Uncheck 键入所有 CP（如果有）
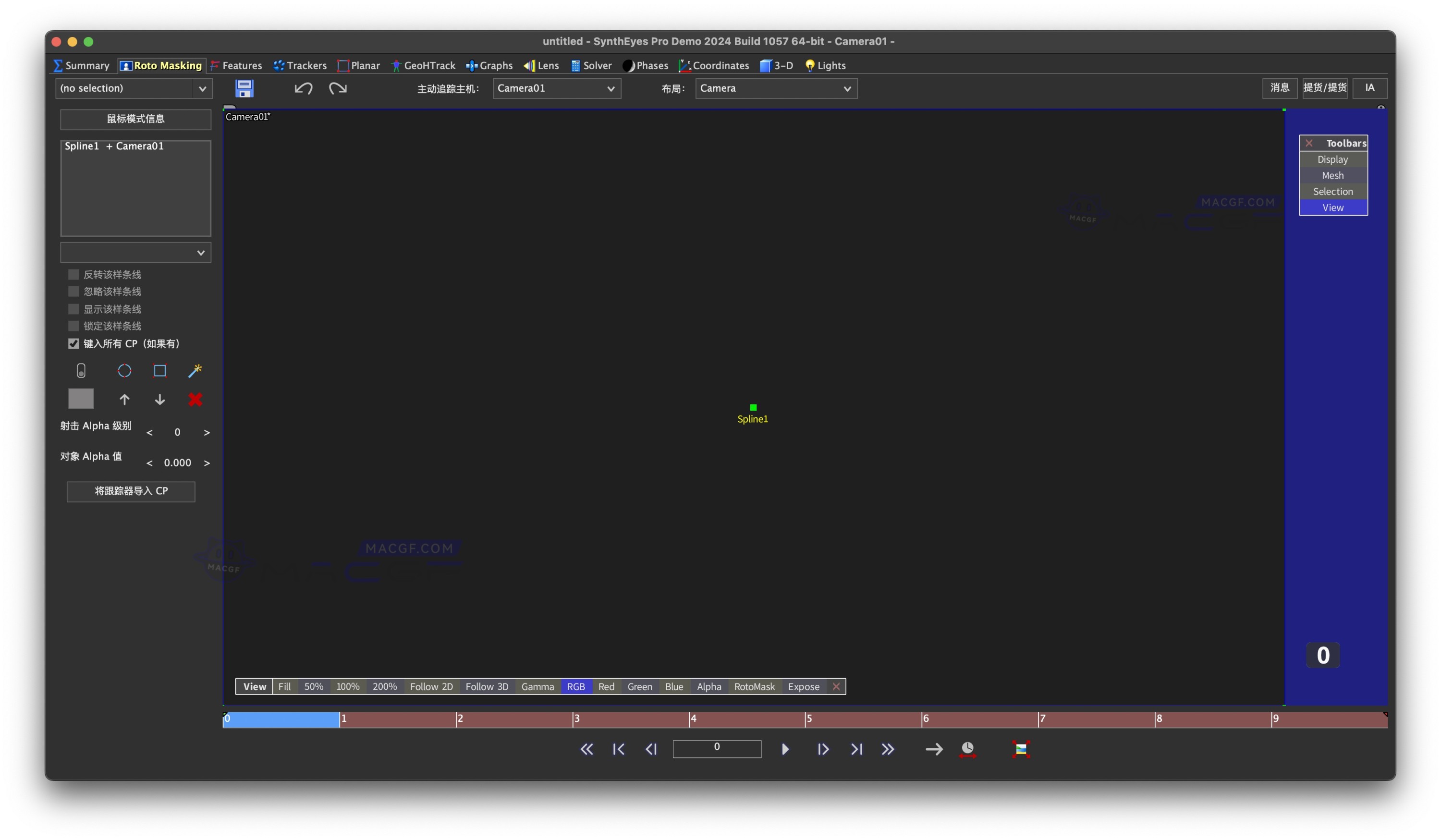 click(73, 344)
